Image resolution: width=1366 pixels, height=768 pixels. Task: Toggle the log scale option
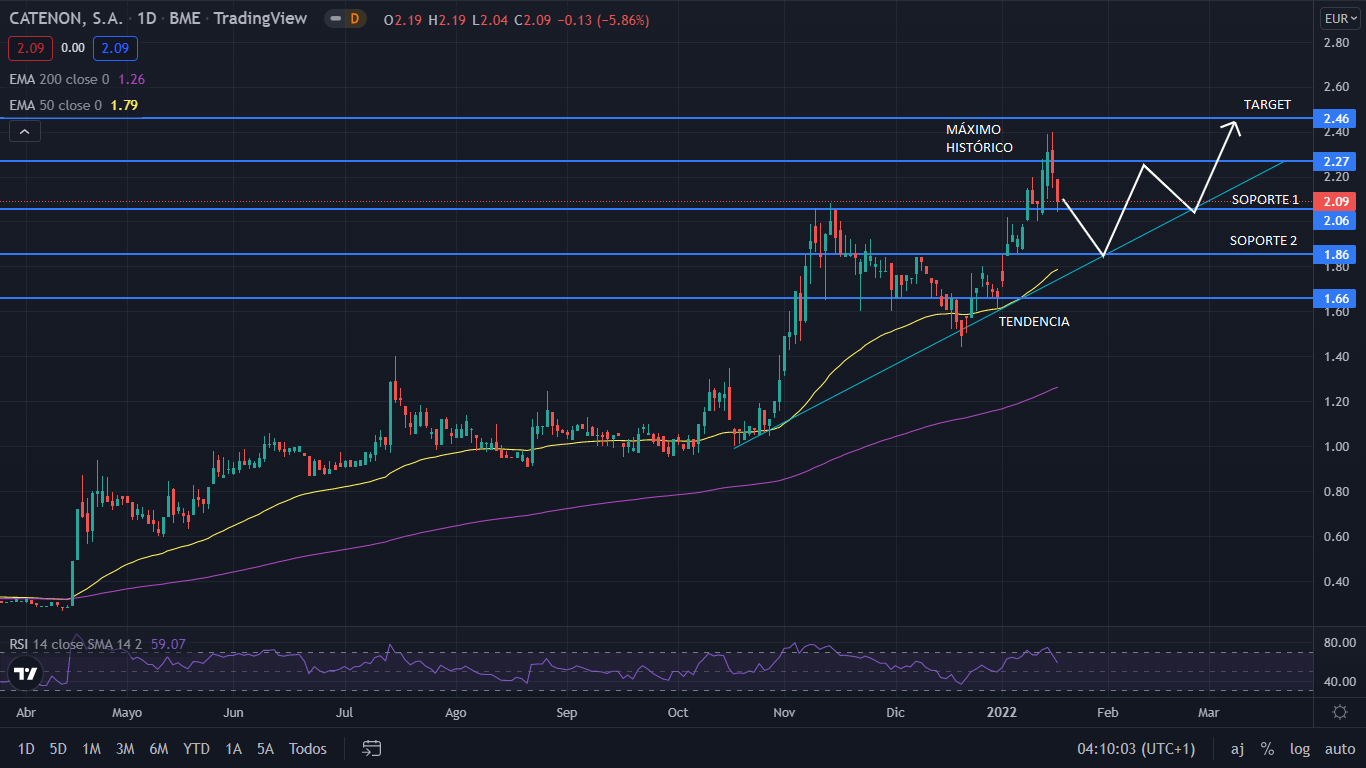click(x=1300, y=748)
